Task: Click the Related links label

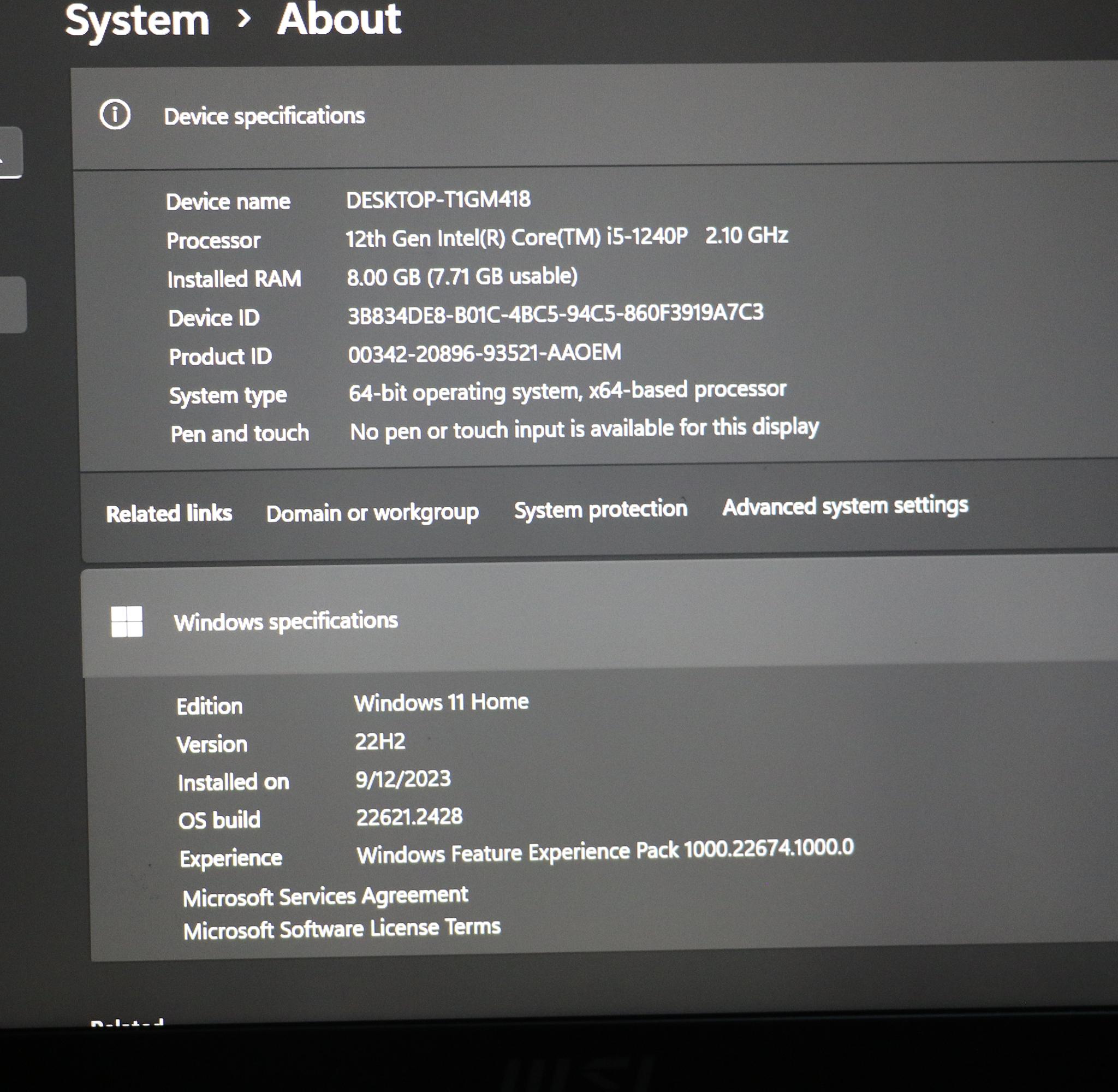Action: pos(169,513)
